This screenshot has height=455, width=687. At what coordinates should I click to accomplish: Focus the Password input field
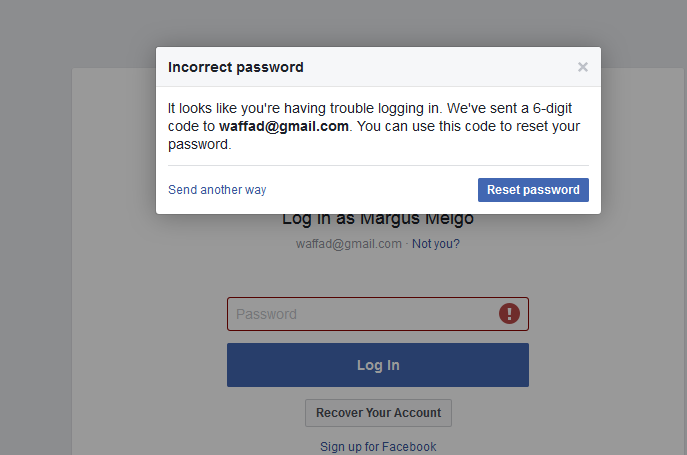360,314
